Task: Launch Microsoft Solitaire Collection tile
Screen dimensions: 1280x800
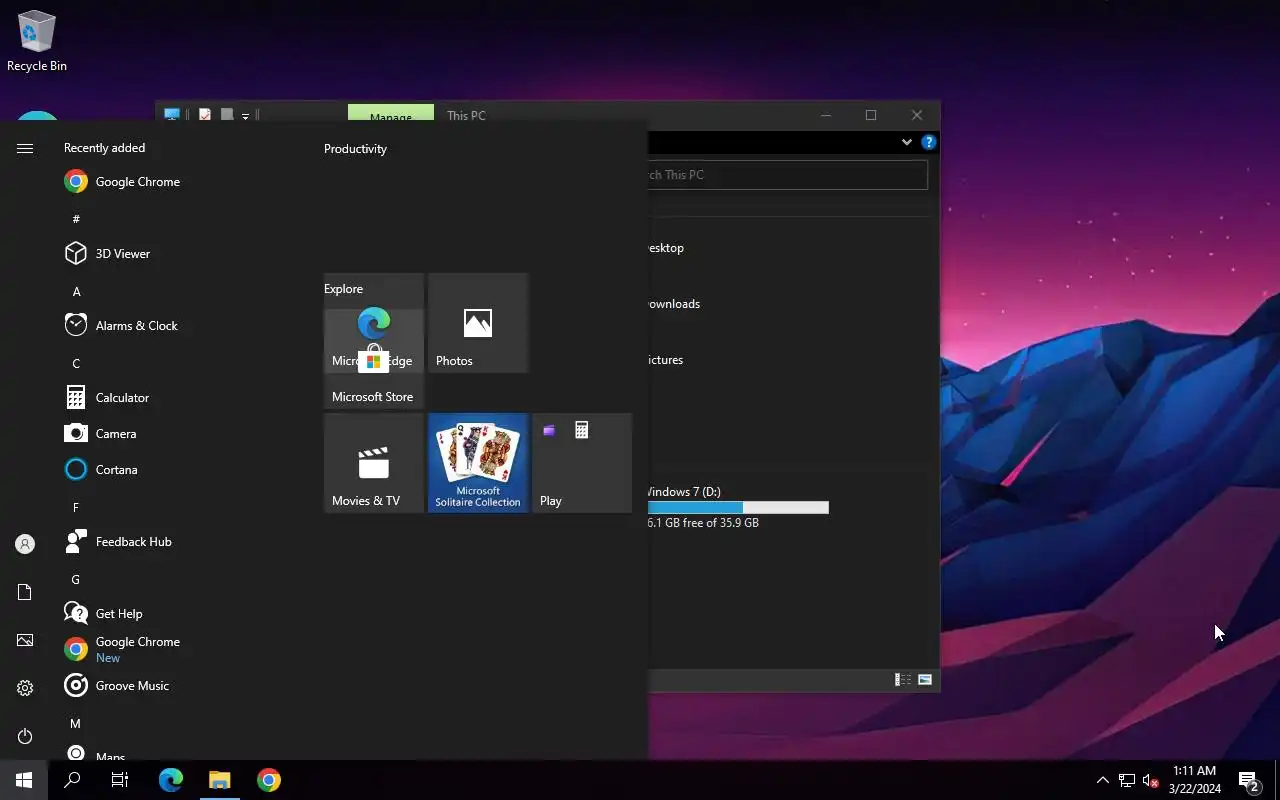Action: [478, 463]
